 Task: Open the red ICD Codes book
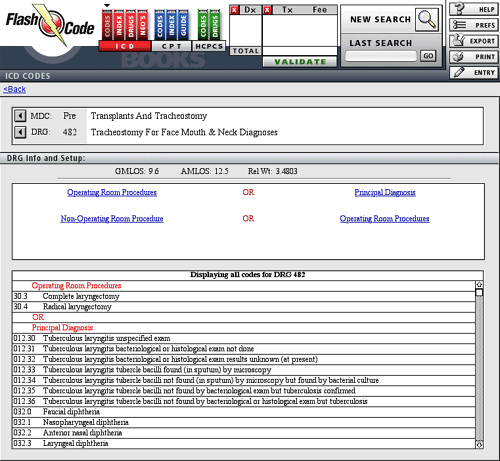point(107,25)
